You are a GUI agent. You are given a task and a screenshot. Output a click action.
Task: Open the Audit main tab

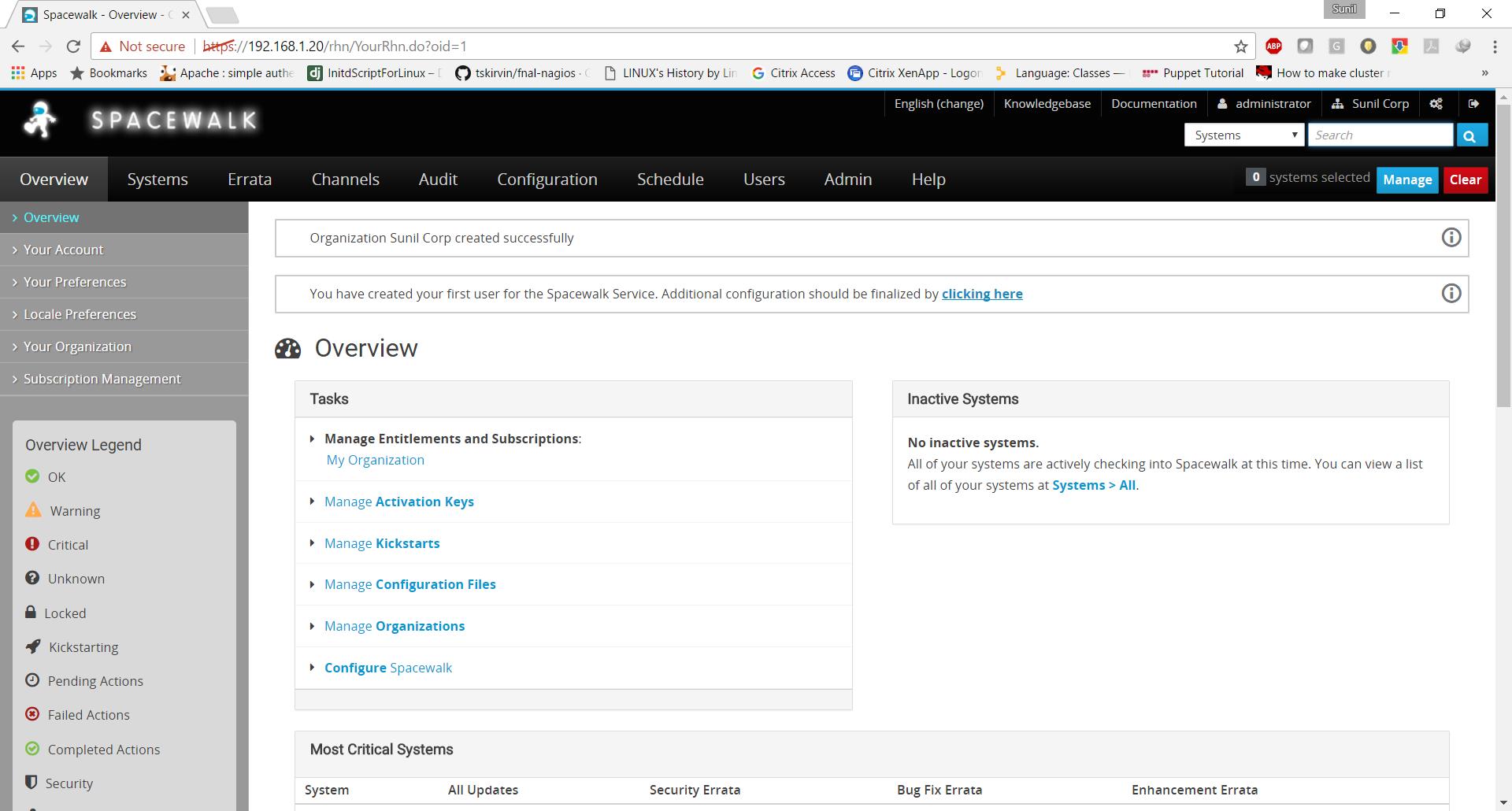point(438,180)
